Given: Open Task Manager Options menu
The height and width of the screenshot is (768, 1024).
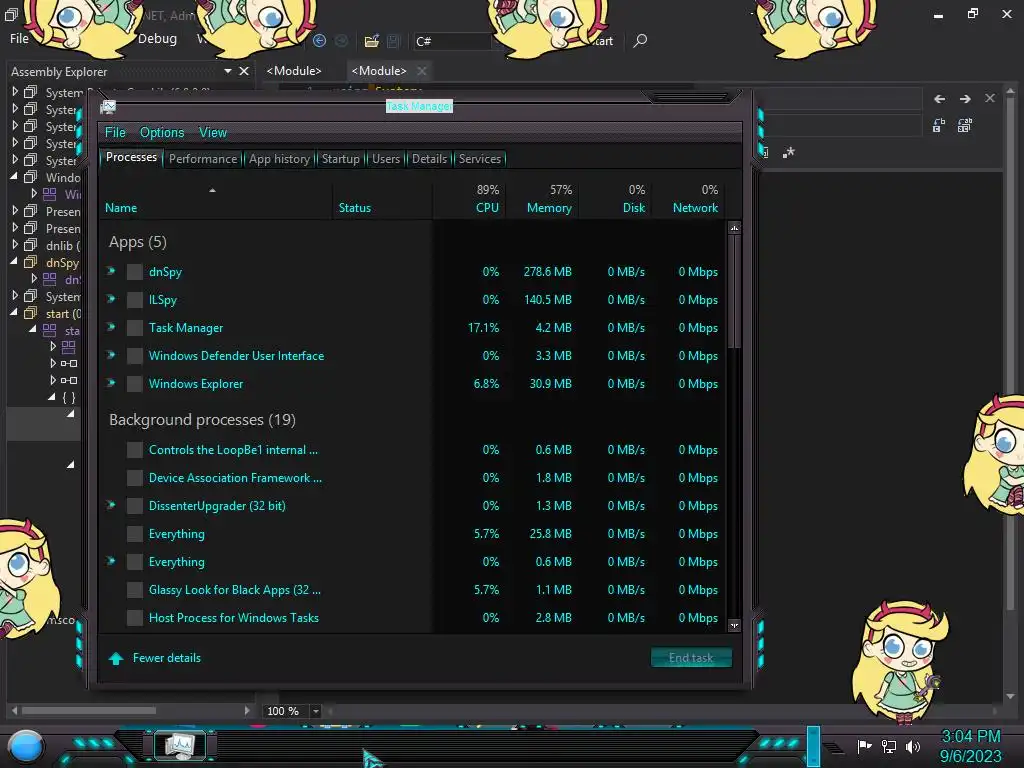Looking at the screenshot, I should point(162,133).
